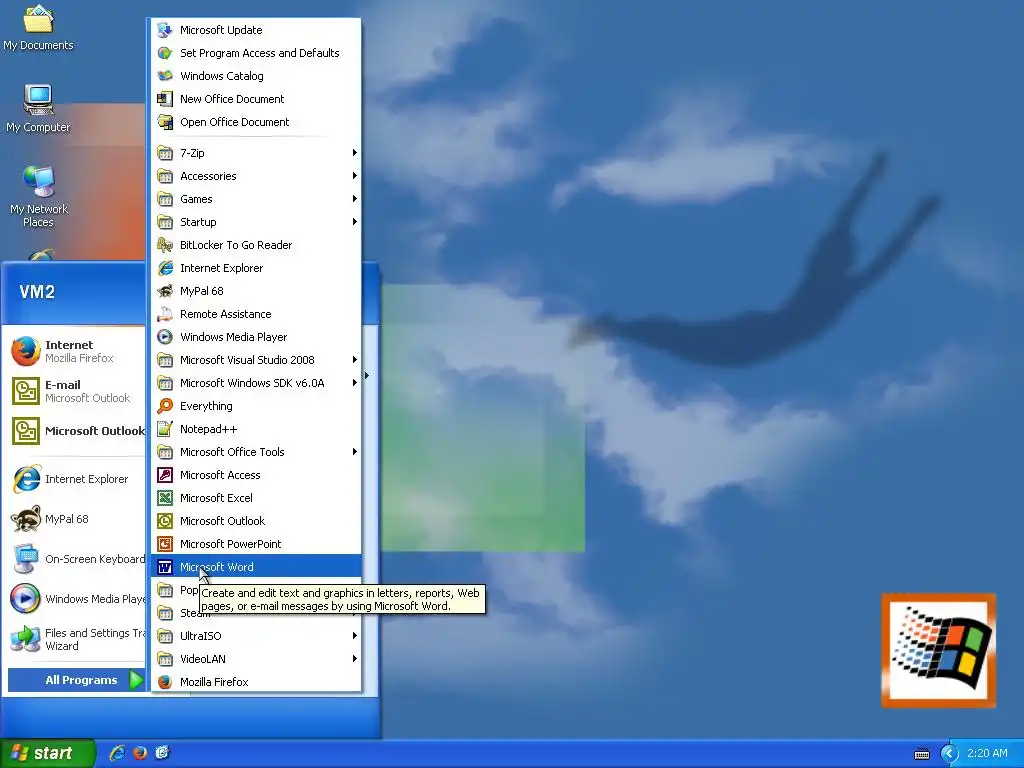
Task: Launch On-Screen Keyboard from start menu
Action: coord(77,559)
